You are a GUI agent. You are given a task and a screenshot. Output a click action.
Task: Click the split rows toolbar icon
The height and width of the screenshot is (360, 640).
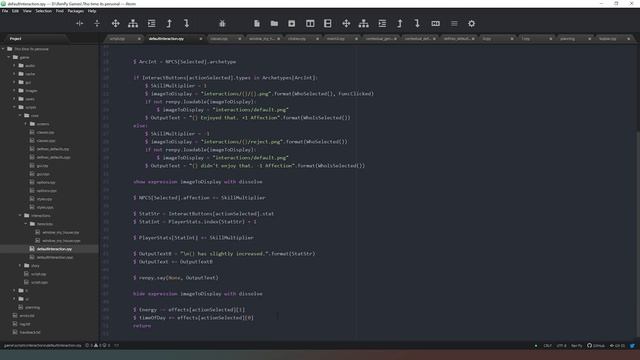coord(328,24)
